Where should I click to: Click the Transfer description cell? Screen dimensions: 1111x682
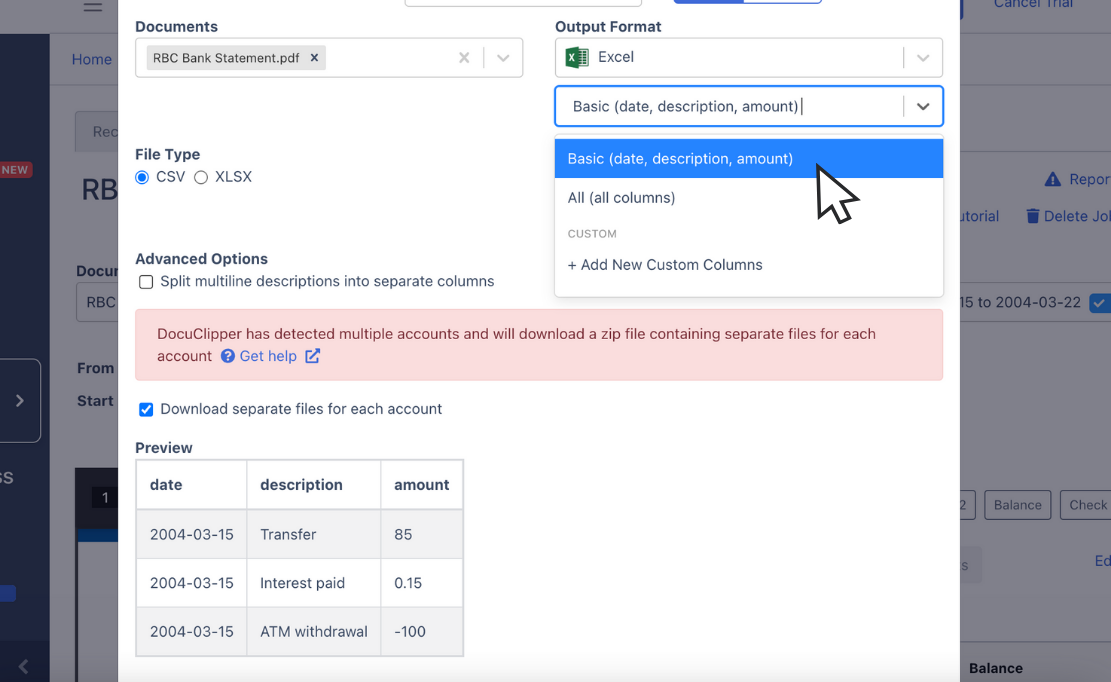click(314, 534)
